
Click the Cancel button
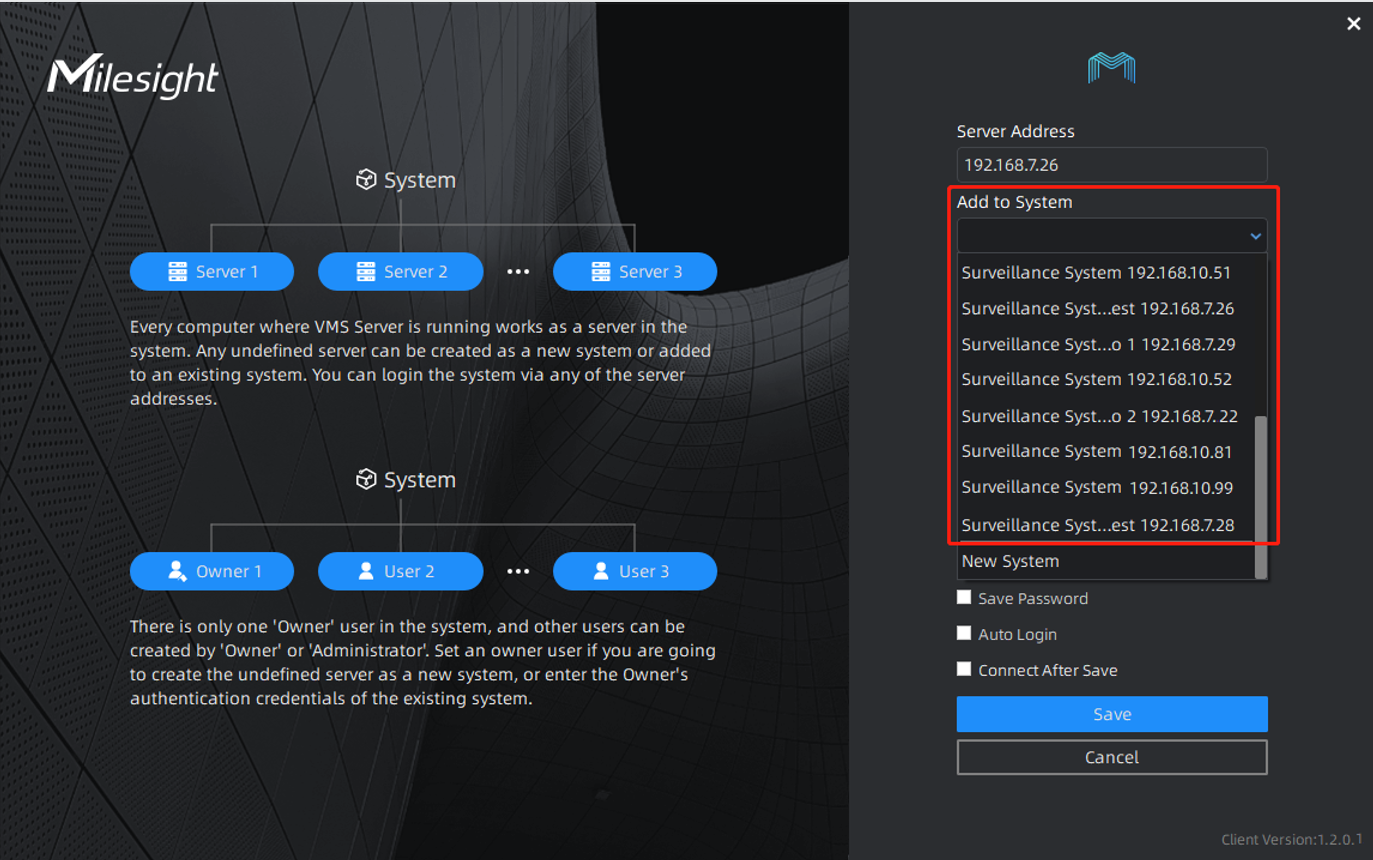(1112, 757)
